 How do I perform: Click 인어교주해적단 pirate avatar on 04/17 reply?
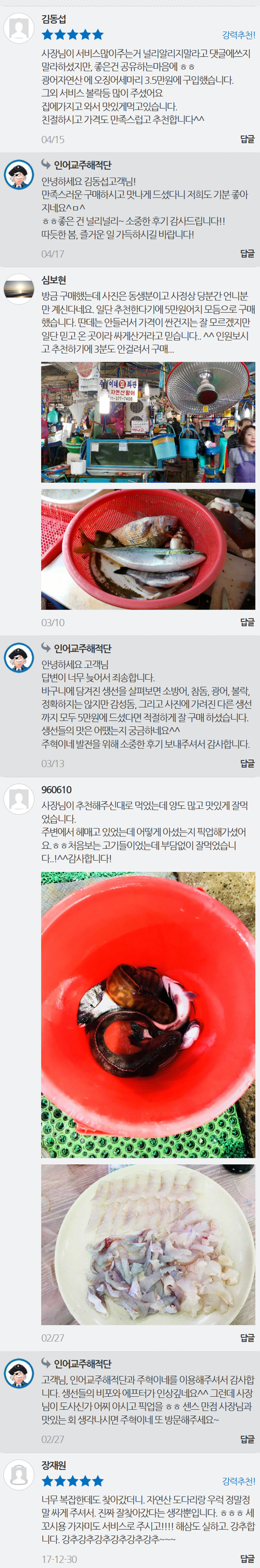coord(19,175)
